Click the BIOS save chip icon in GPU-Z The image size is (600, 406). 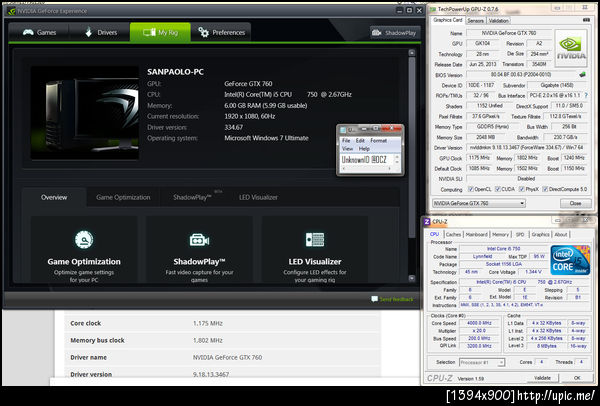[x=582, y=75]
